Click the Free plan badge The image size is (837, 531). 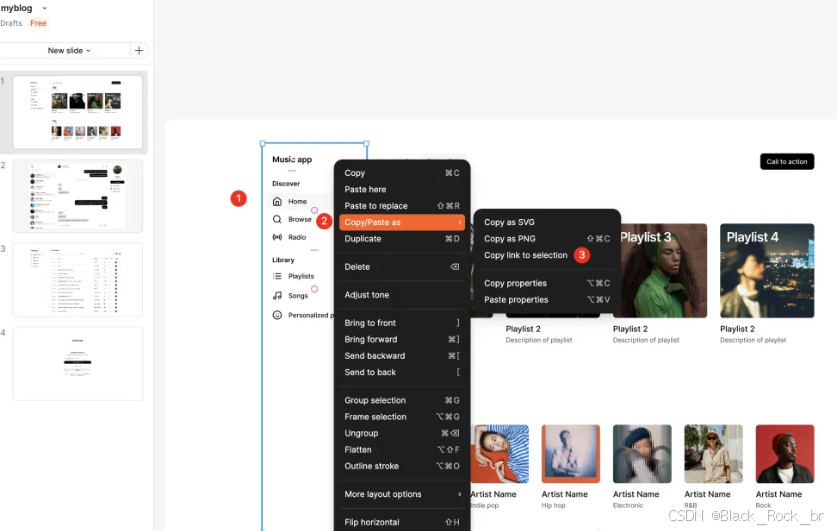(38, 23)
